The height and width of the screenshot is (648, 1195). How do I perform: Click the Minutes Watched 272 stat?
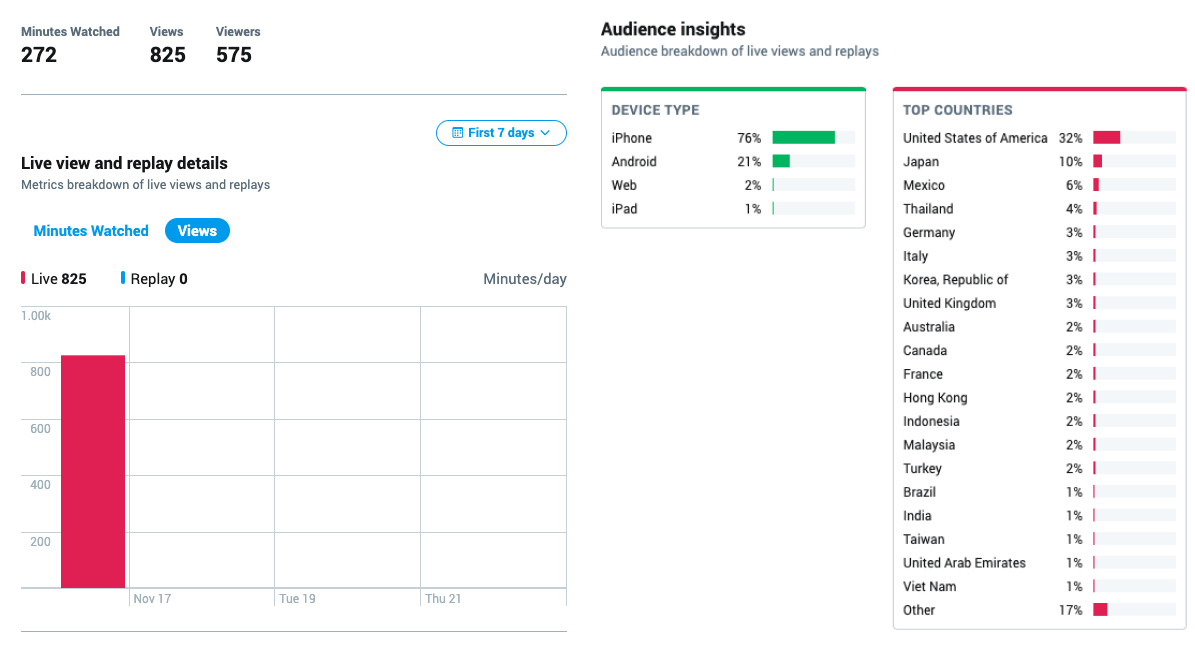pos(70,45)
